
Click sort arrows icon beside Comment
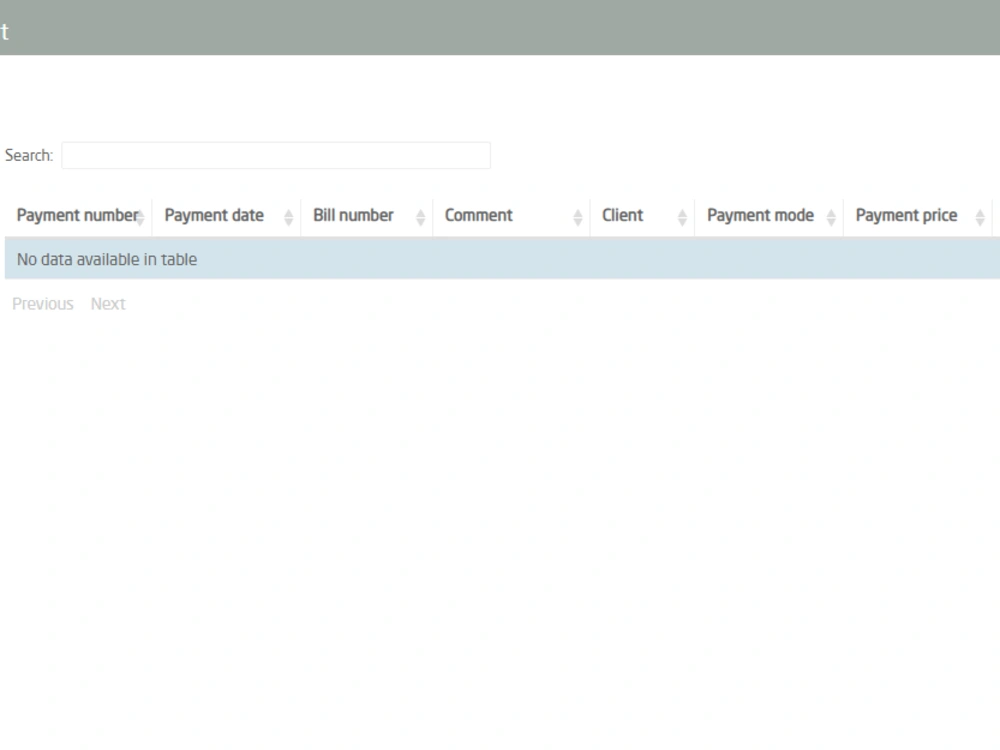[578, 218]
